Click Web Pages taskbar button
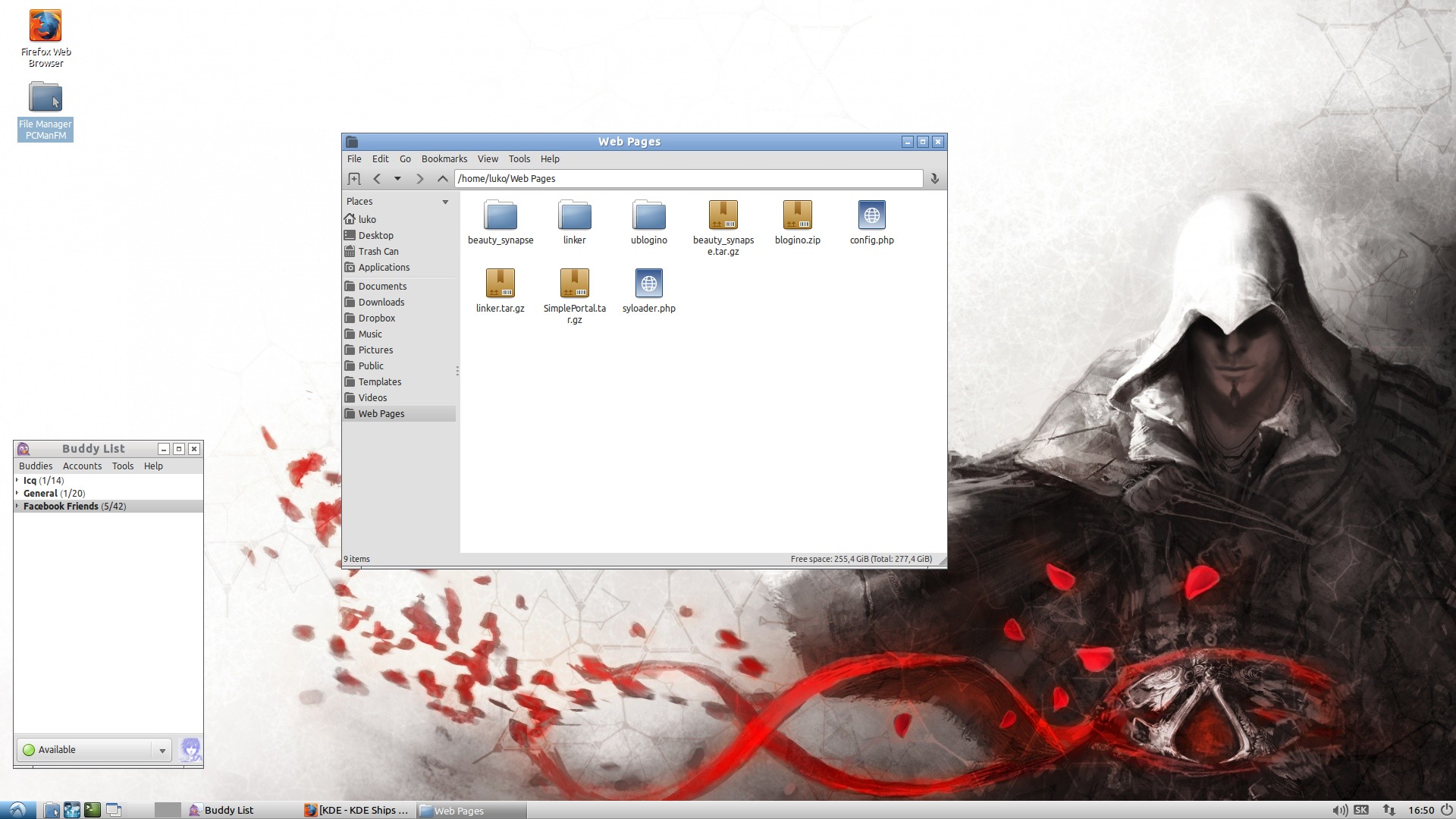 471,810
